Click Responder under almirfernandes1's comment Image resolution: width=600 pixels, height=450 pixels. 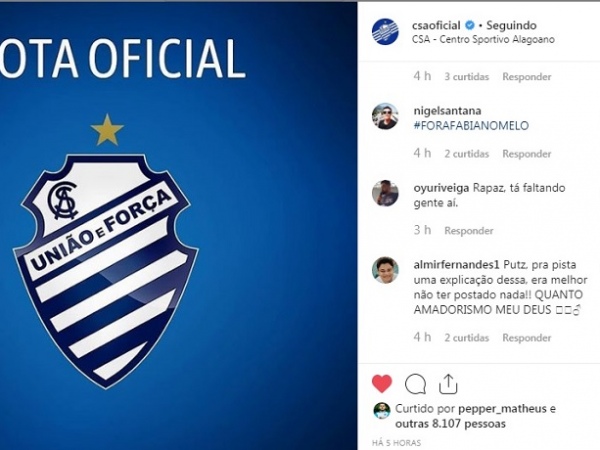coord(527,338)
